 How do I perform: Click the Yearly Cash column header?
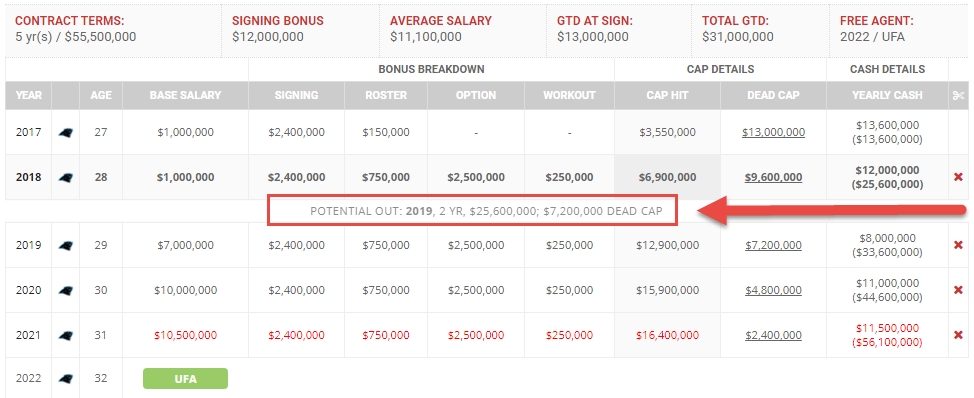point(887,96)
